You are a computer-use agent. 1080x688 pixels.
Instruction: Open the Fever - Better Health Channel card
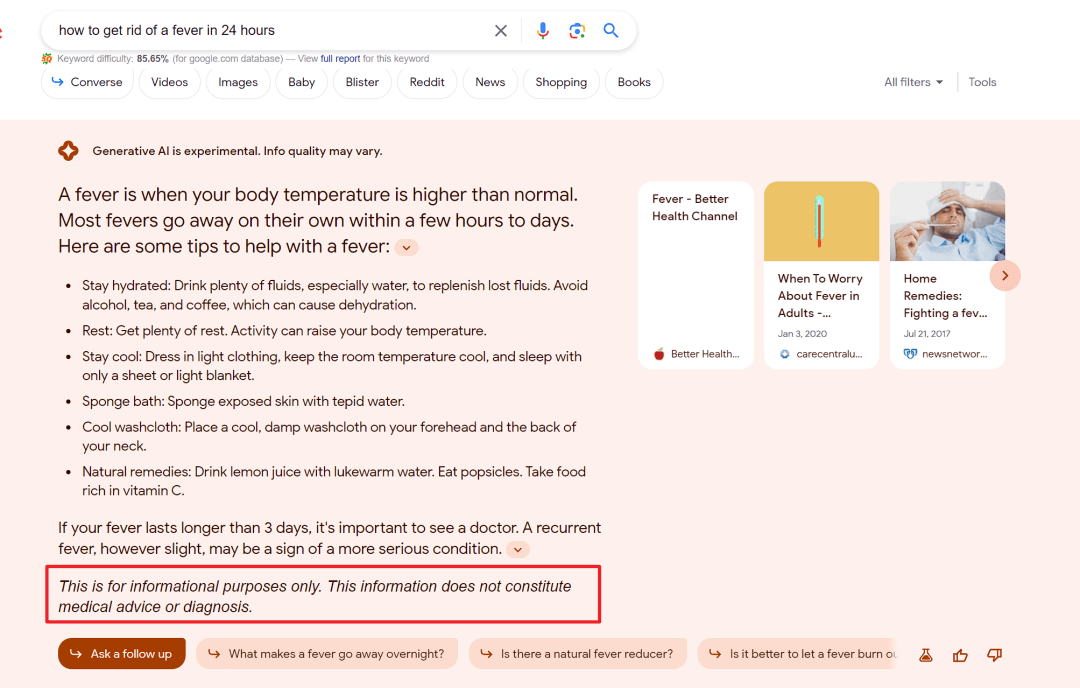click(696, 275)
